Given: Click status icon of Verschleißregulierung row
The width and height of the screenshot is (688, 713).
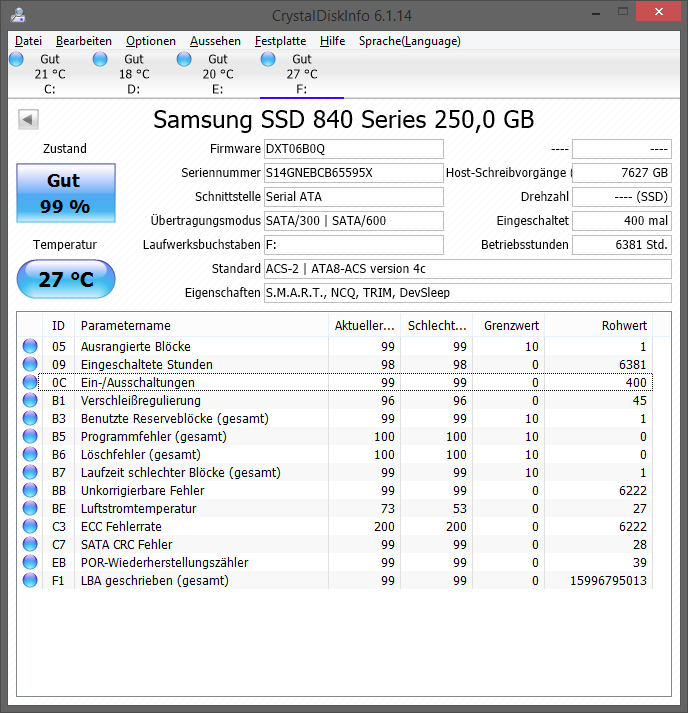Looking at the screenshot, I should point(30,400).
